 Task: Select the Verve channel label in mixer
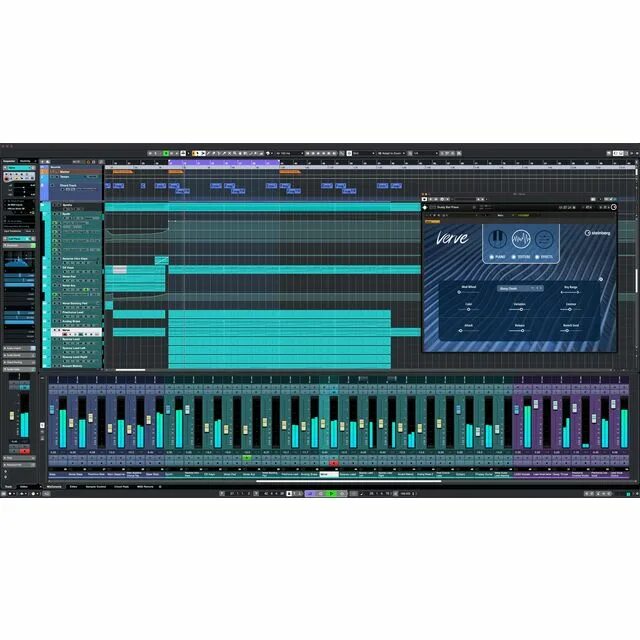(329, 475)
